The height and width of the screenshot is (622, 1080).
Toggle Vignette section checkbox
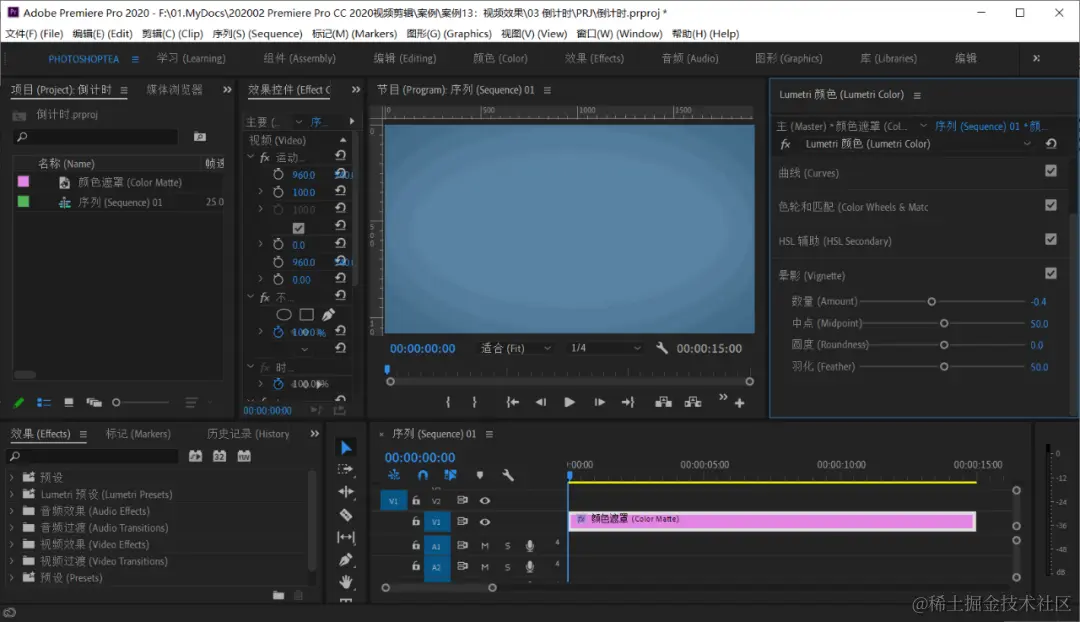[x=1050, y=273]
